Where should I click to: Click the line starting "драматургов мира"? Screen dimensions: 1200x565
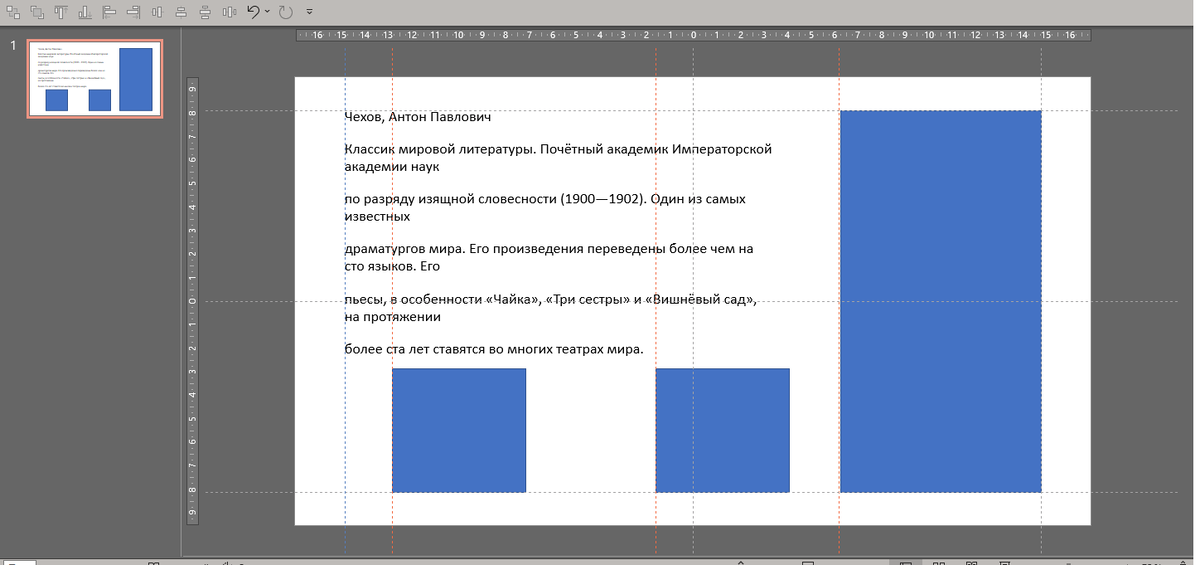click(x=548, y=249)
